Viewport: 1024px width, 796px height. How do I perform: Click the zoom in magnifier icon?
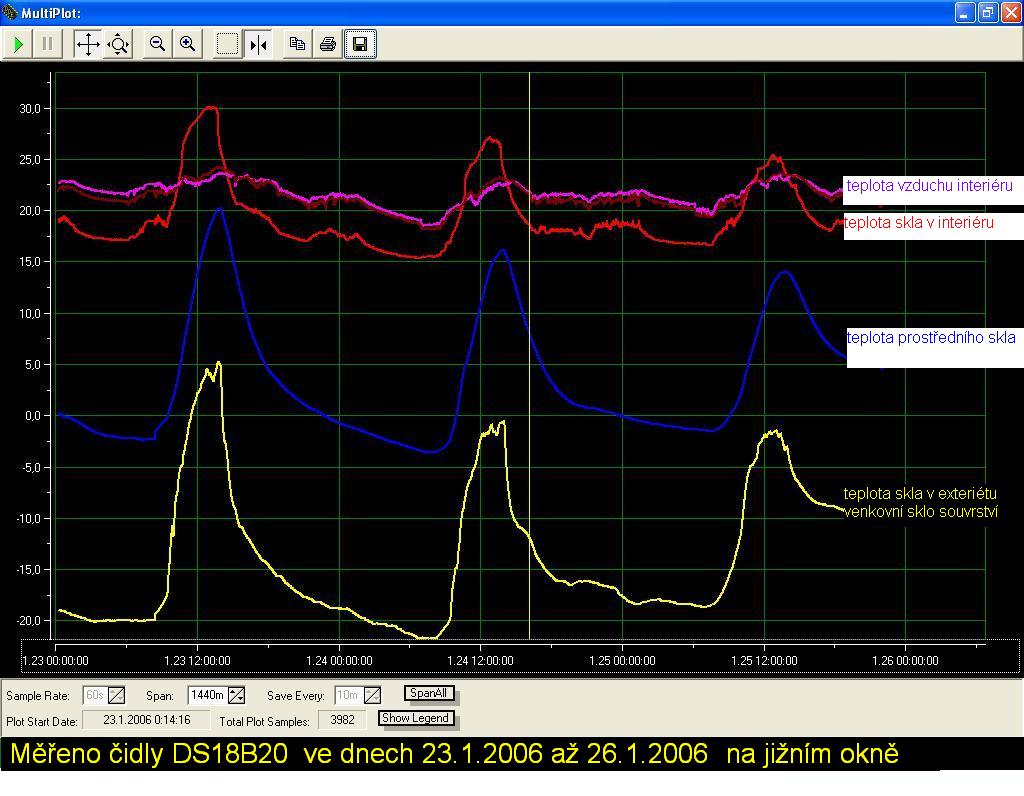[x=187, y=44]
